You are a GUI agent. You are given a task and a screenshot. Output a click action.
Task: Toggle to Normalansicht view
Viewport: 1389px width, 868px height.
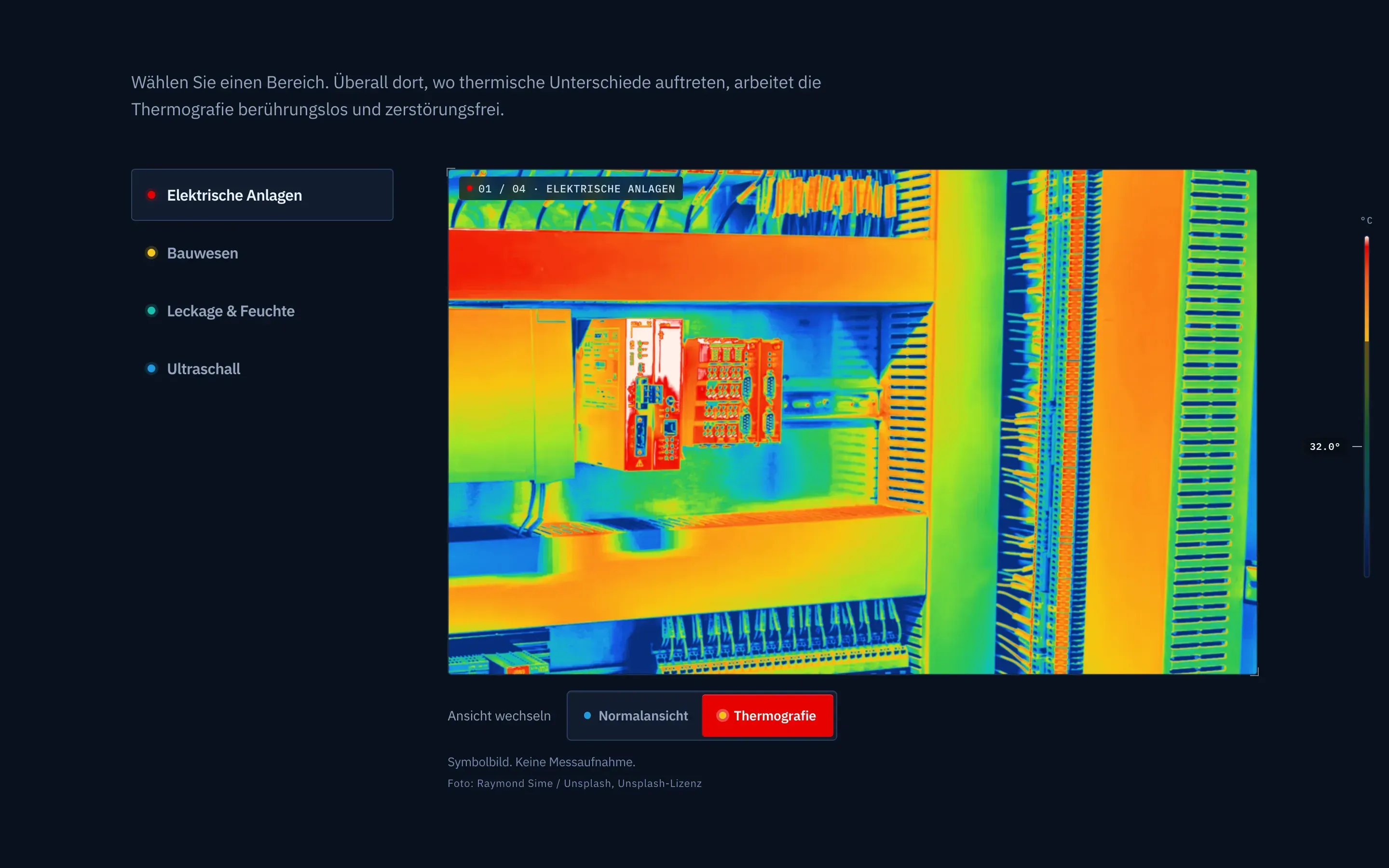(635, 715)
